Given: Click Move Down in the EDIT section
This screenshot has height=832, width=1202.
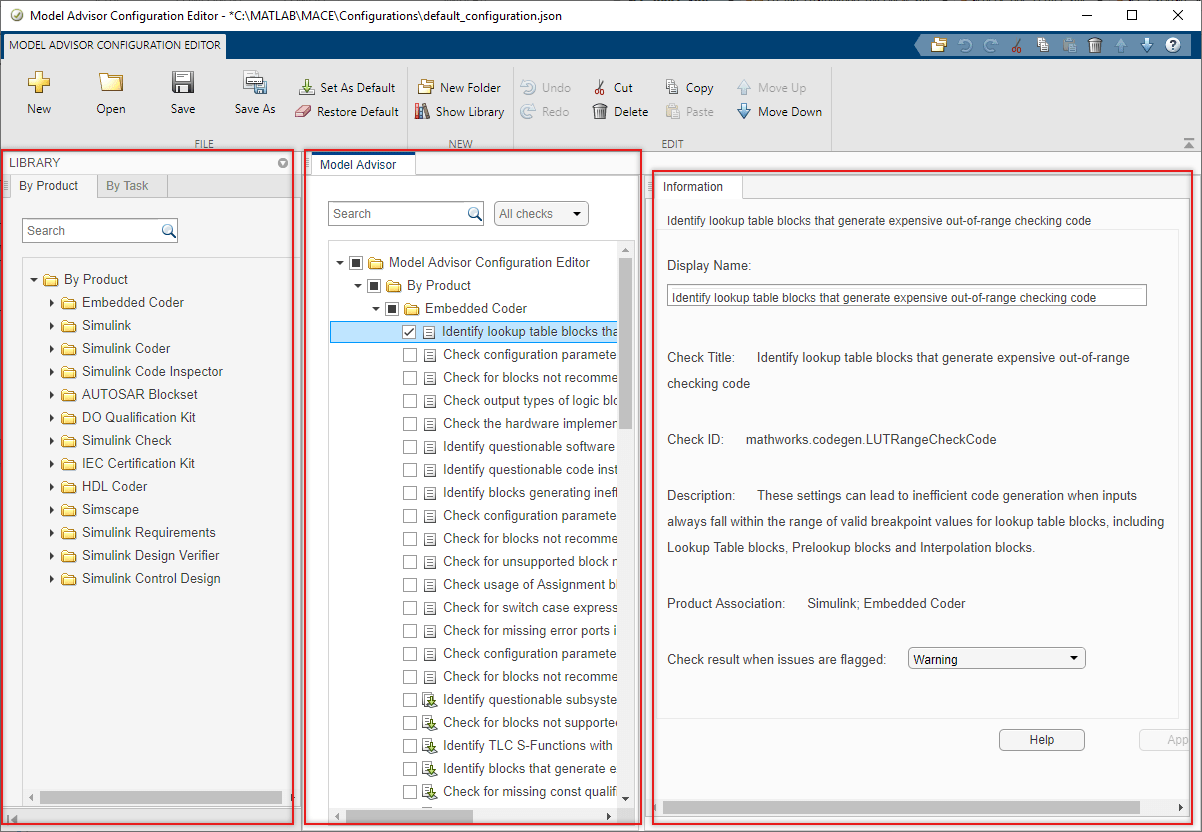Looking at the screenshot, I should click(779, 112).
